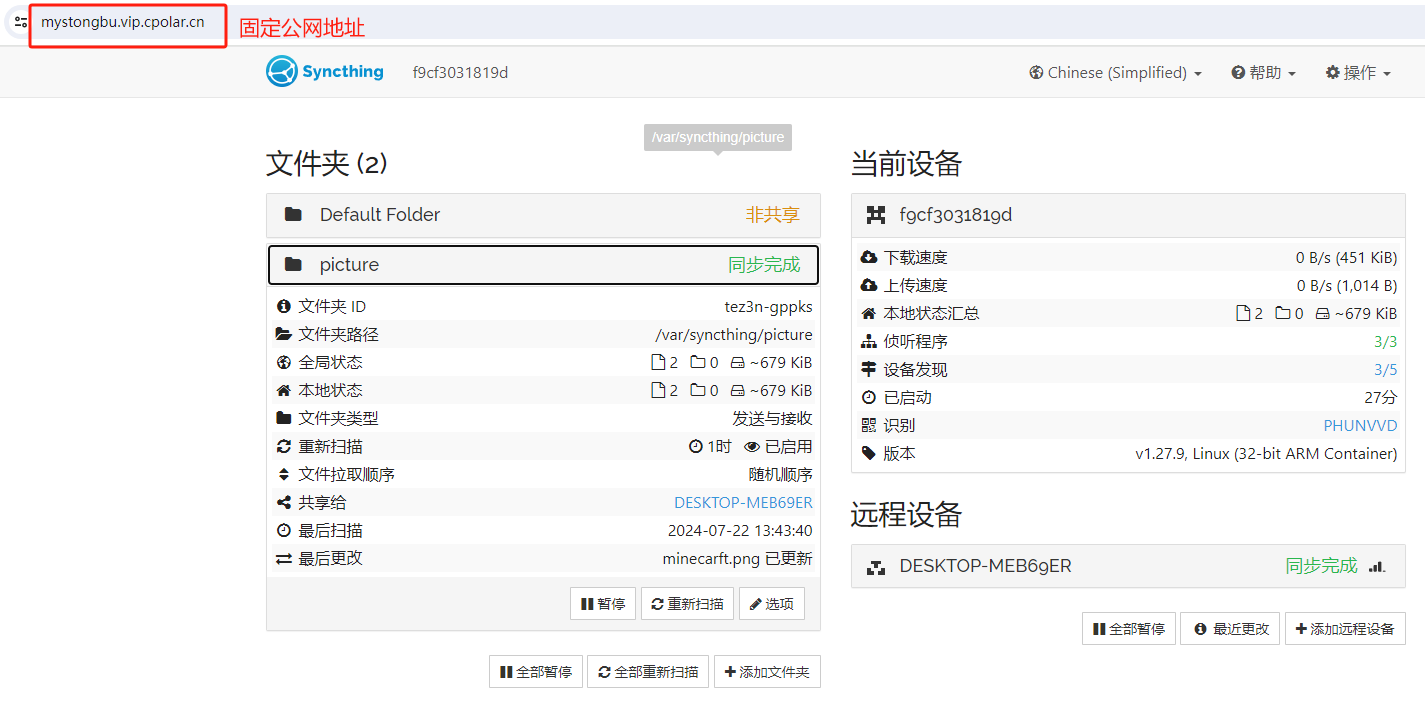1425x725 pixels.
Task: Open the PHUNVVD device ID link
Action: point(1360,425)
